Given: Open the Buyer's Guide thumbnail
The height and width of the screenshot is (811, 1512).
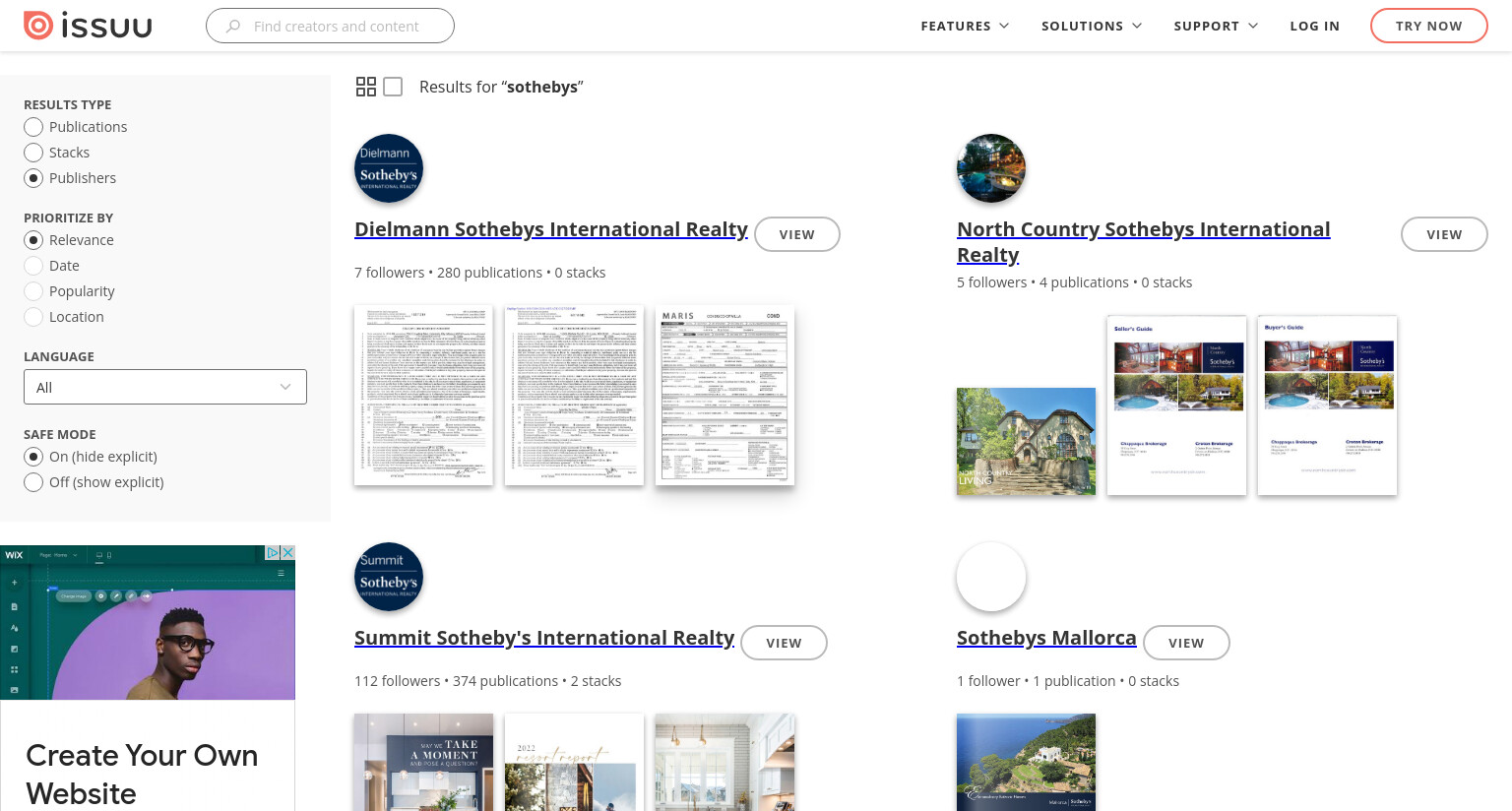Looking at the screenshot, I should point(1327,405).
